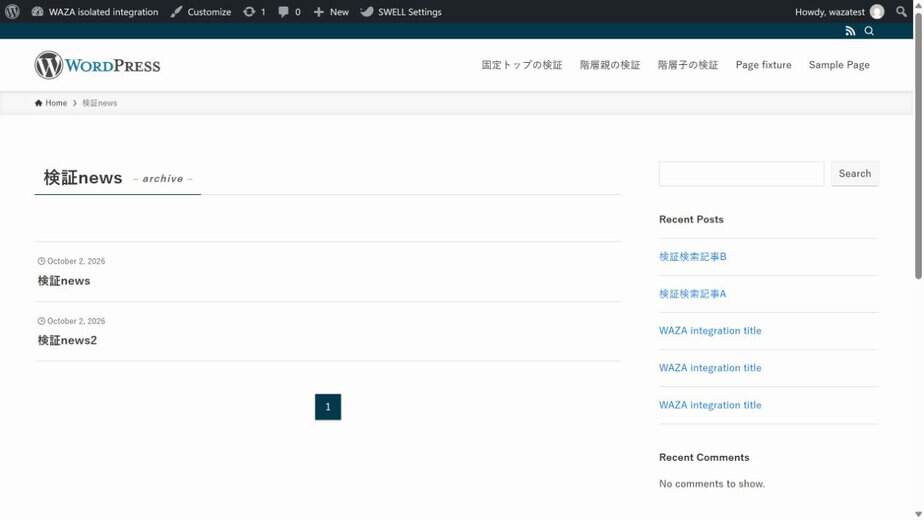Screen dimensions: 924x520
Task: Open the WordPress logo menu in admin bar
Action: tap(12, 11)
